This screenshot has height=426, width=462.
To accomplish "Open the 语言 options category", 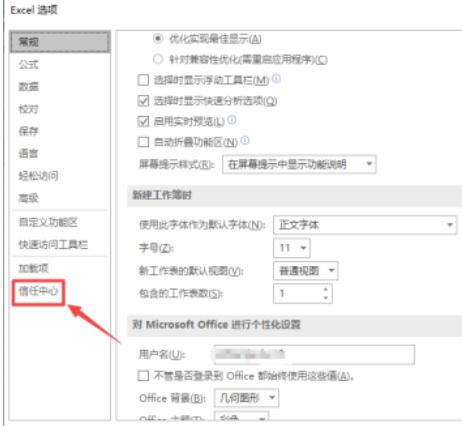I will [29, 153].
